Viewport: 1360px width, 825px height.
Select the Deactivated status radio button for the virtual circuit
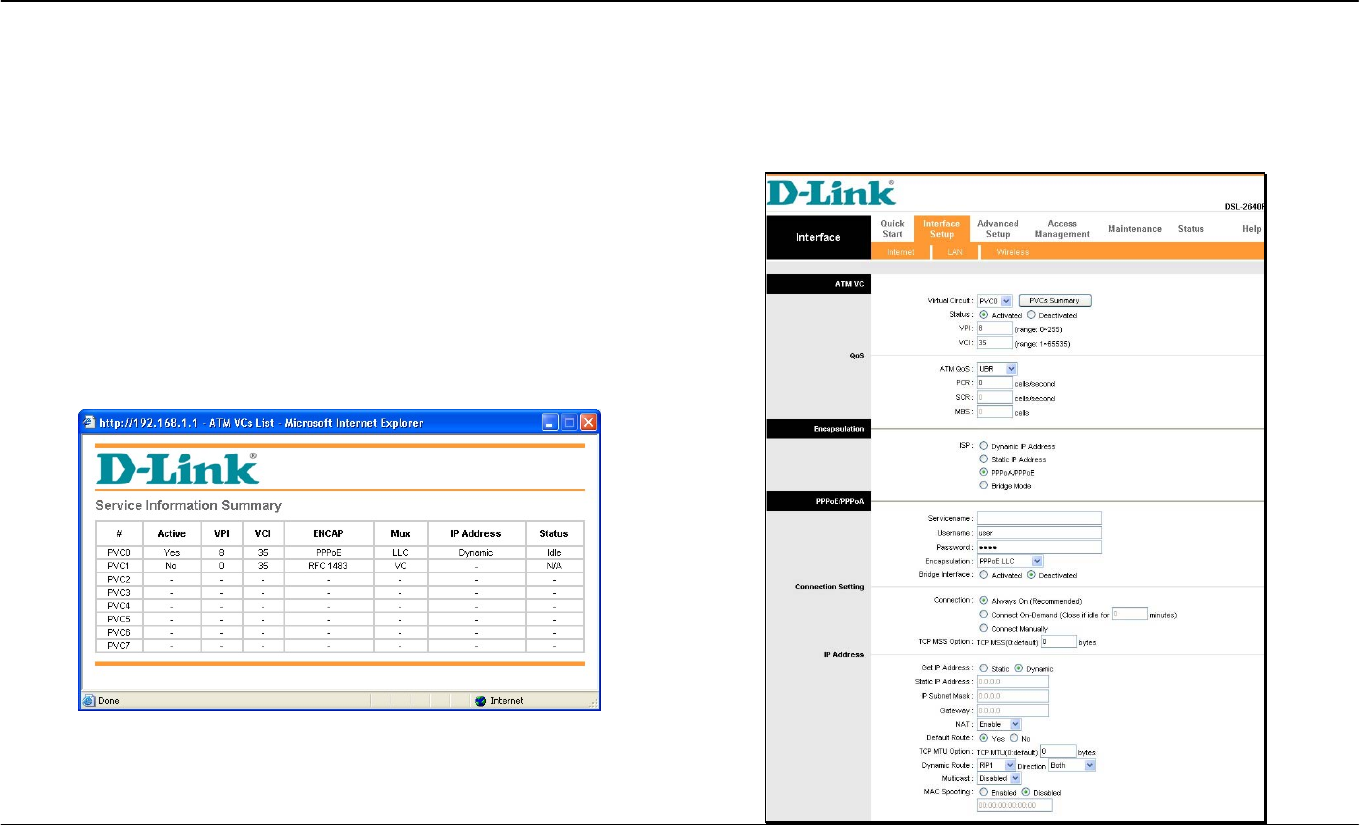(x=1031, y=315)
